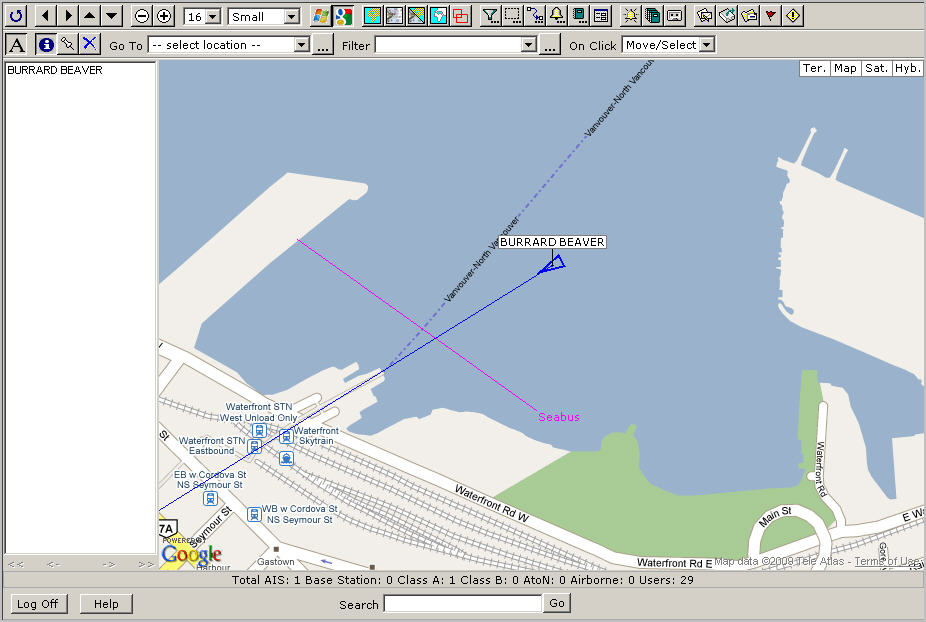The width and height of the screenshot is (926, 622).
Task: Toggle the blue info circle button
Action: pyautogui.click(x=45, y=45)
